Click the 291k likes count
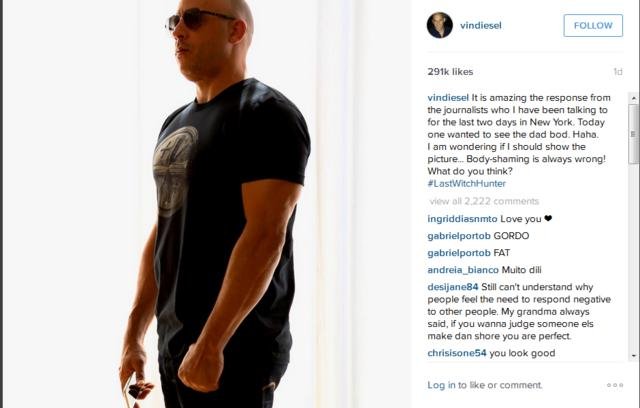 [x=450, y=72]
